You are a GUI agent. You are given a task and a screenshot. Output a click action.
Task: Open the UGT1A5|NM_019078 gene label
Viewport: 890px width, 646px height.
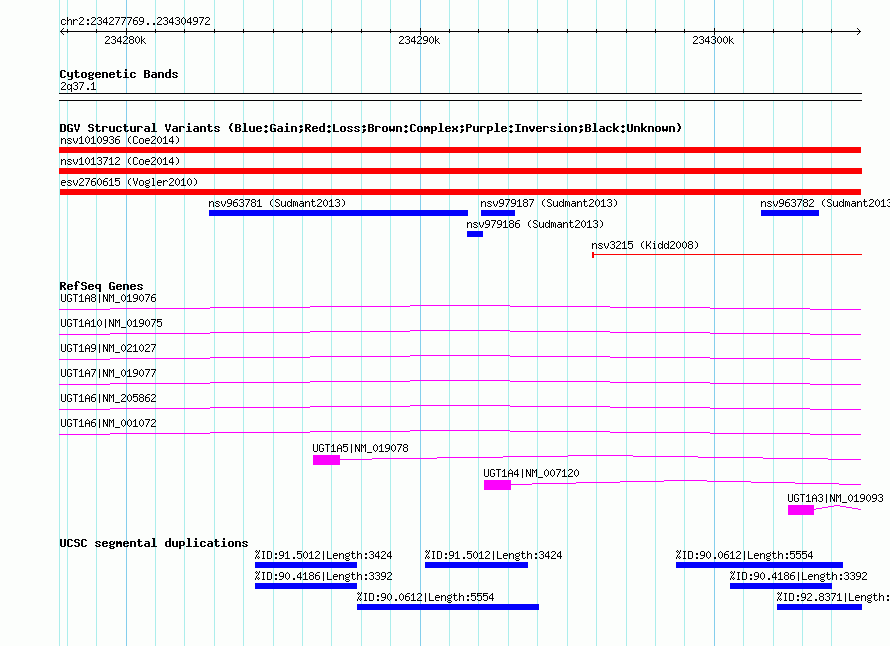tap(360, 448)
